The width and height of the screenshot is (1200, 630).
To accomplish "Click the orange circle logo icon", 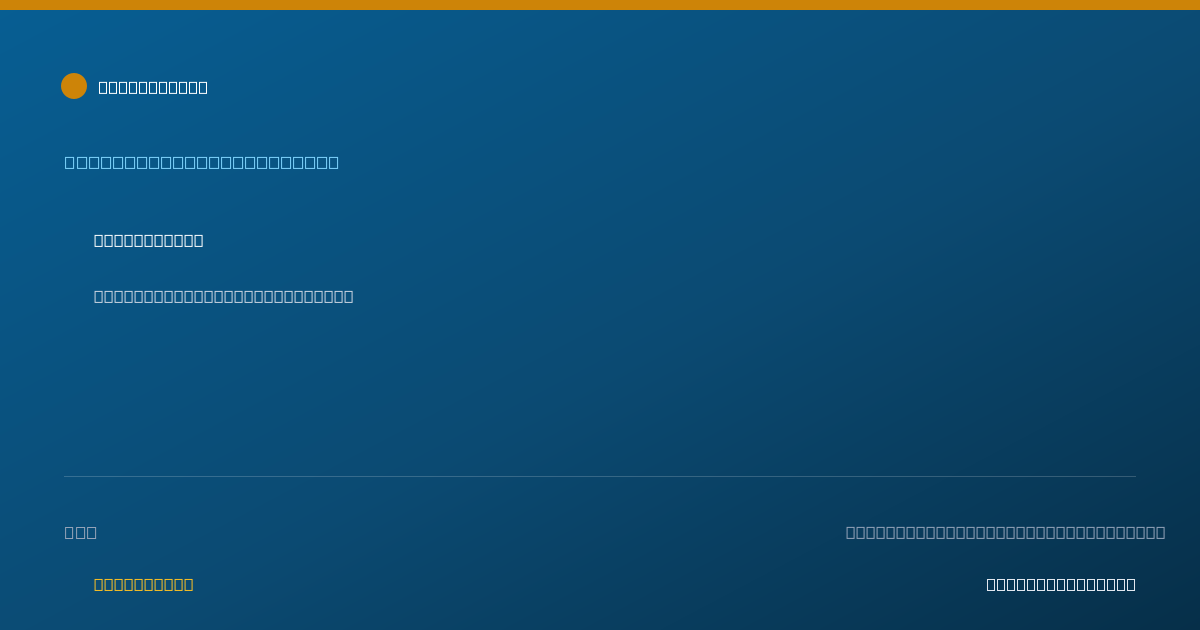I will pos(74,86).
